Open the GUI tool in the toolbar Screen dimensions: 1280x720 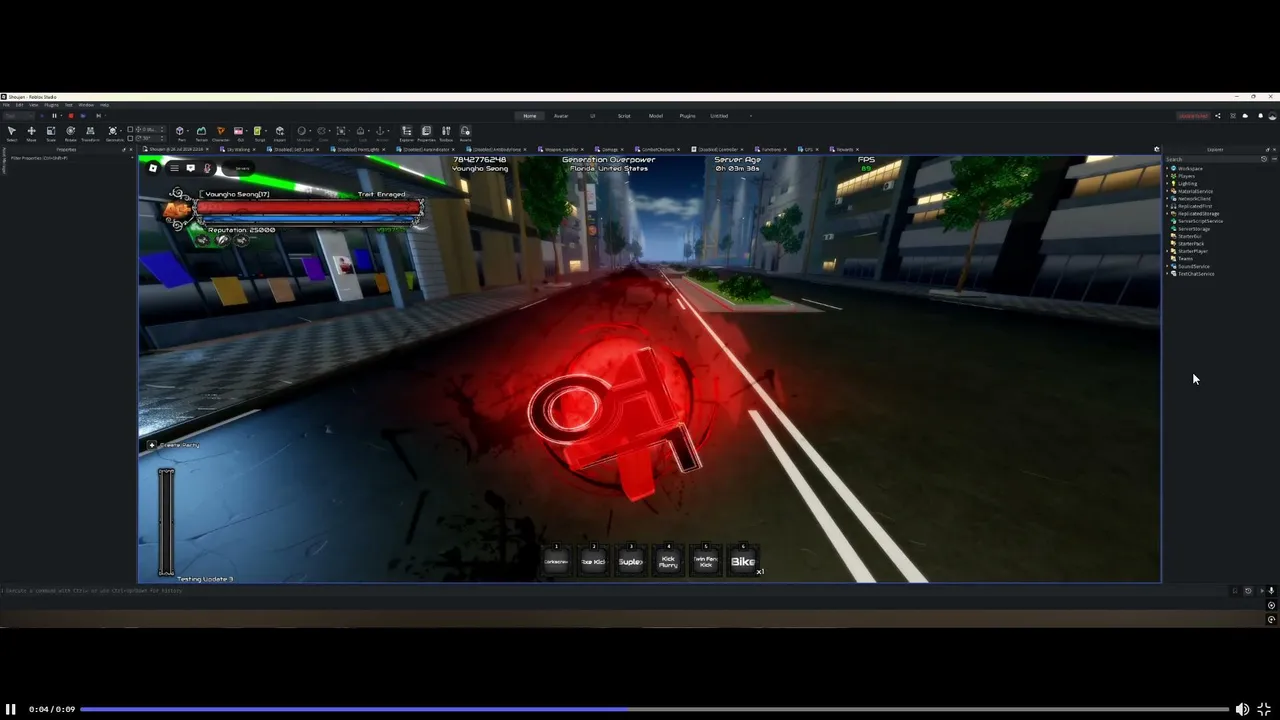(x=240, y=133)
